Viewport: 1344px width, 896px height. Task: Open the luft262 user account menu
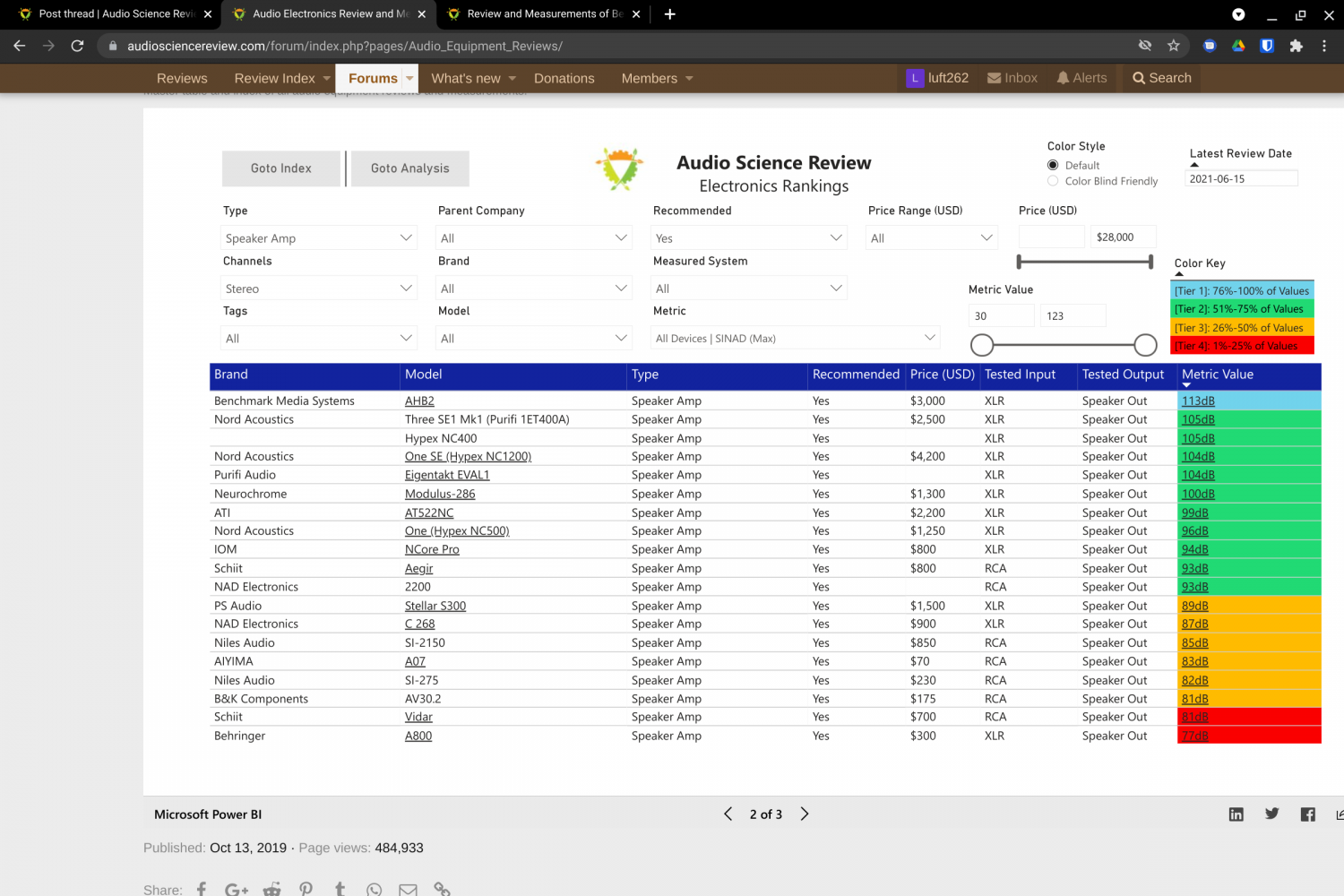point(937,78)
